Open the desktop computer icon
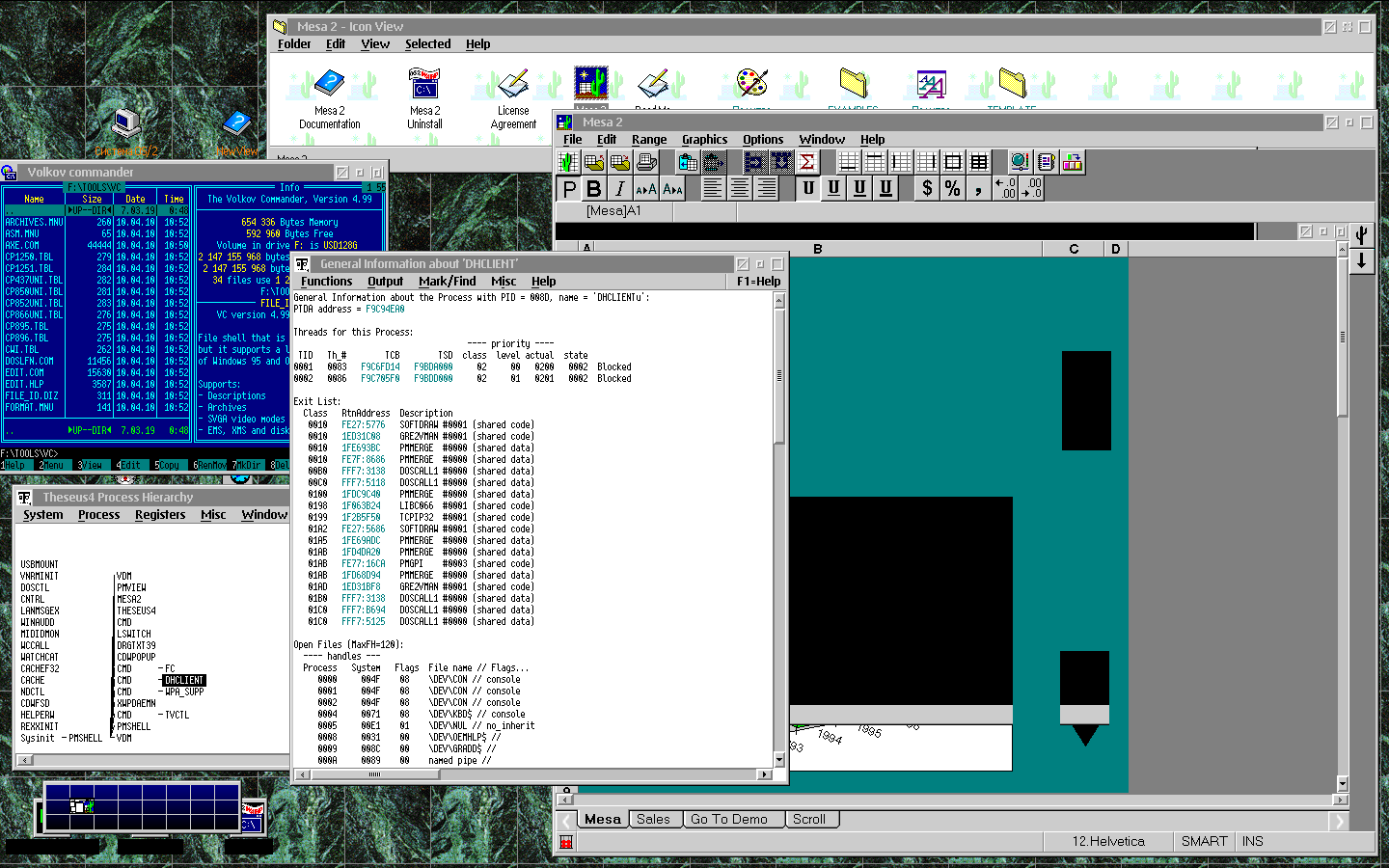This screenshot has width=1389, height=868. (x=126, y=123)
